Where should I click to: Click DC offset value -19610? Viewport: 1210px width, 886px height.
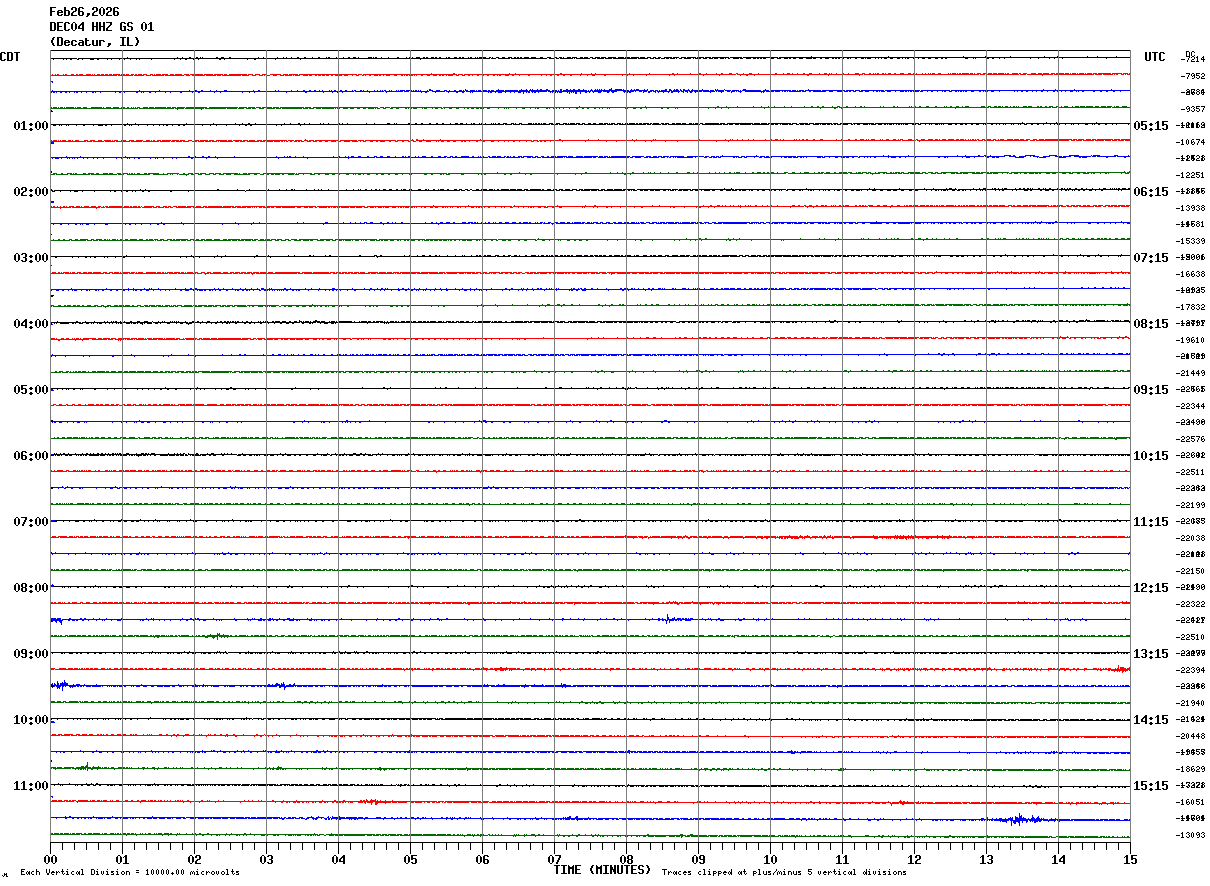point(1191,340)
